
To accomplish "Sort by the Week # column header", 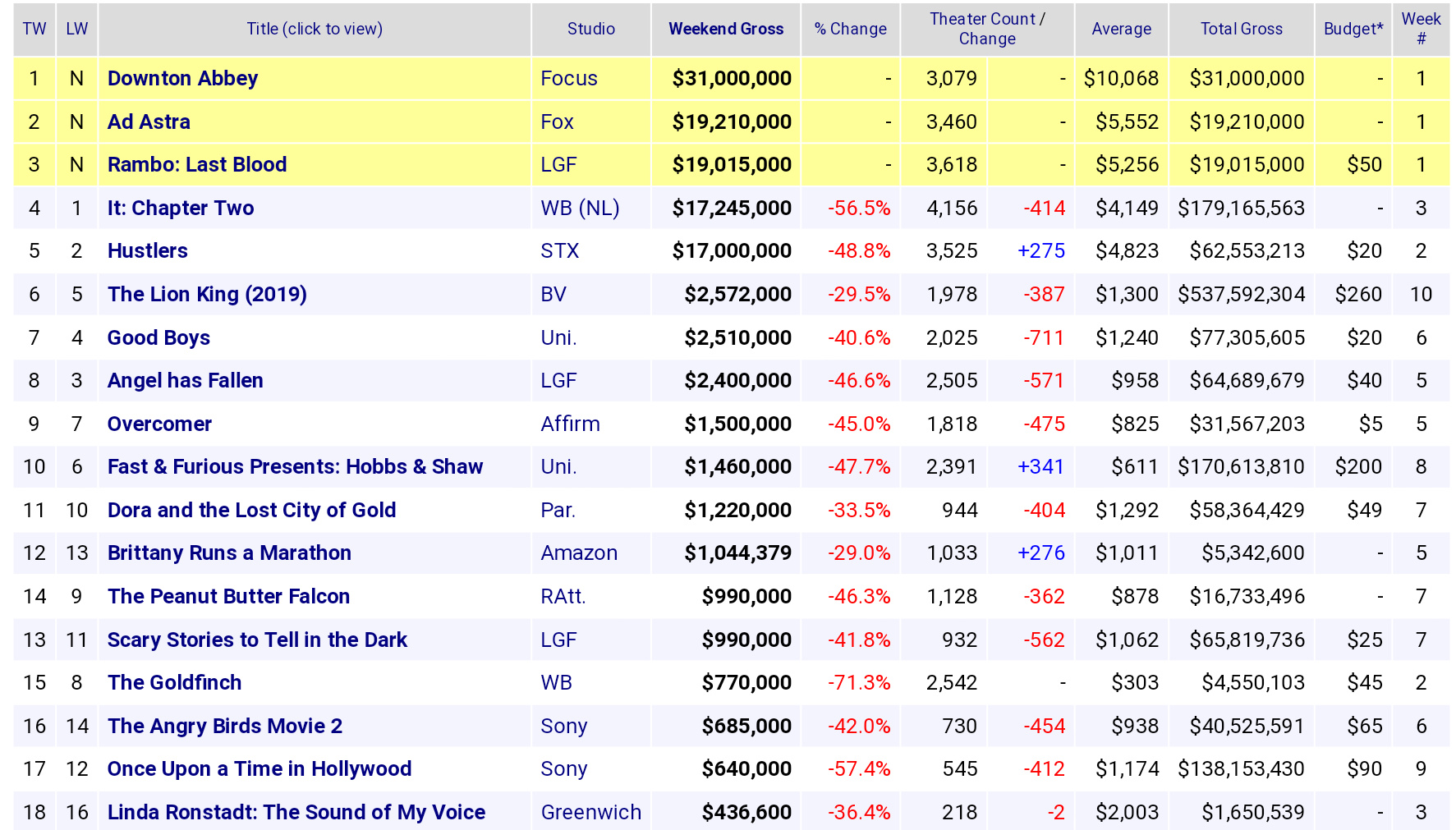I will (x=1421, y=29).
